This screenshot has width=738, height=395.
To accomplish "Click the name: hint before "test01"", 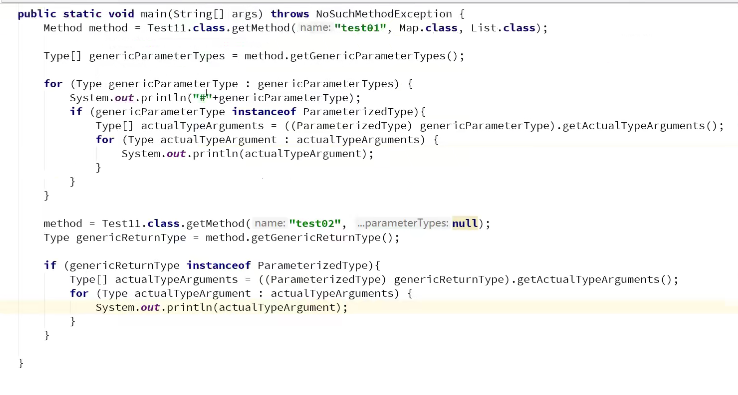I will coord(315,28).
